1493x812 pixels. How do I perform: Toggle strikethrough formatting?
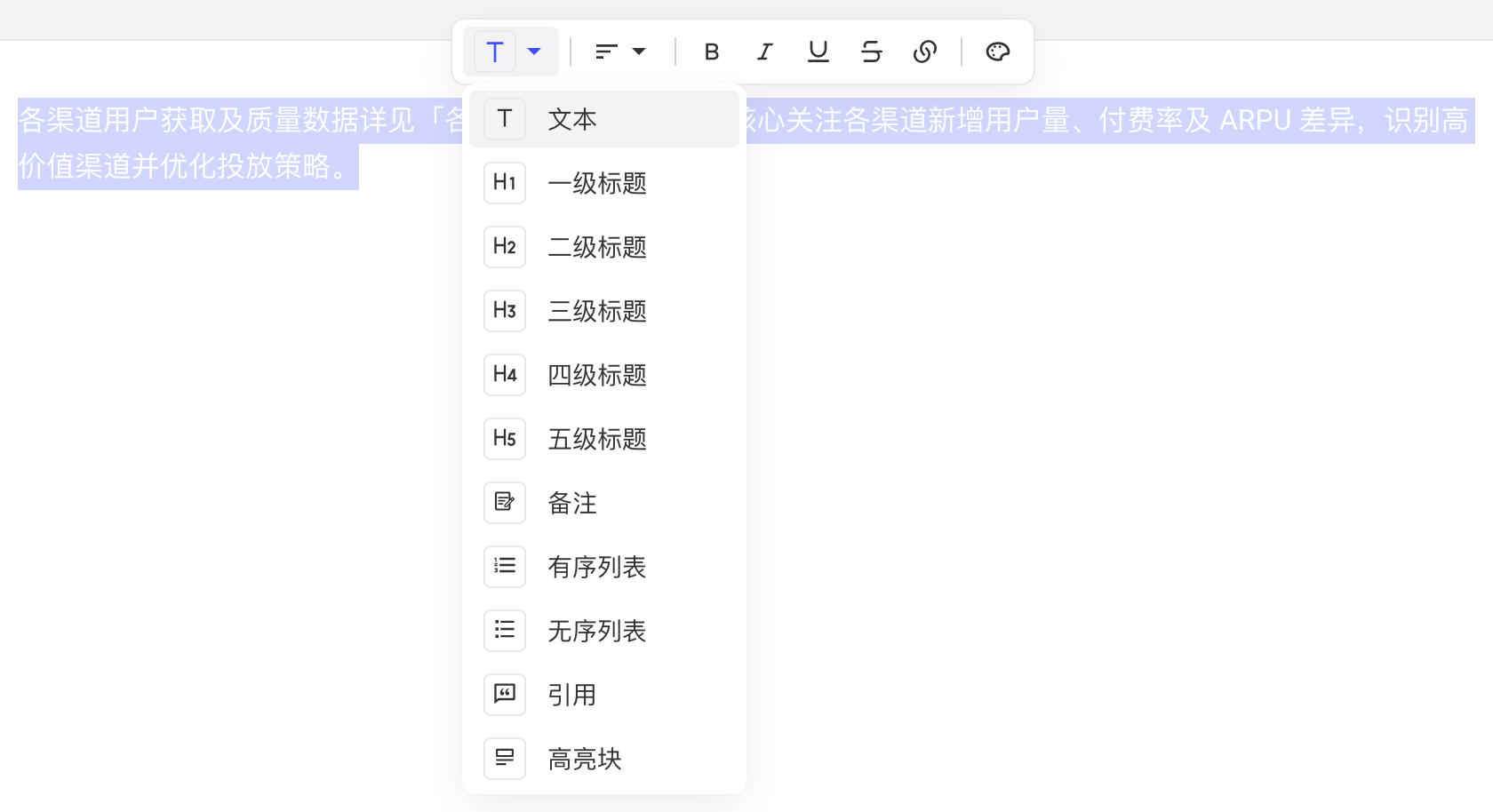(871, 52)
